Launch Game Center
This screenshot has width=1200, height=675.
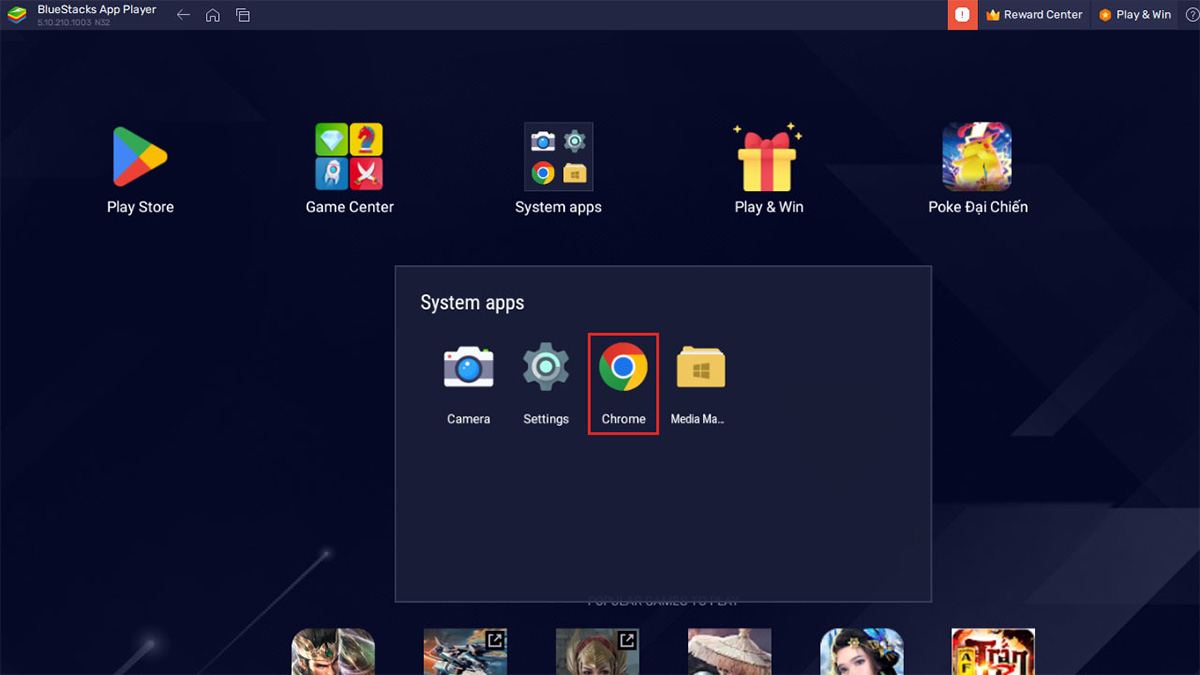click(349, 158)
